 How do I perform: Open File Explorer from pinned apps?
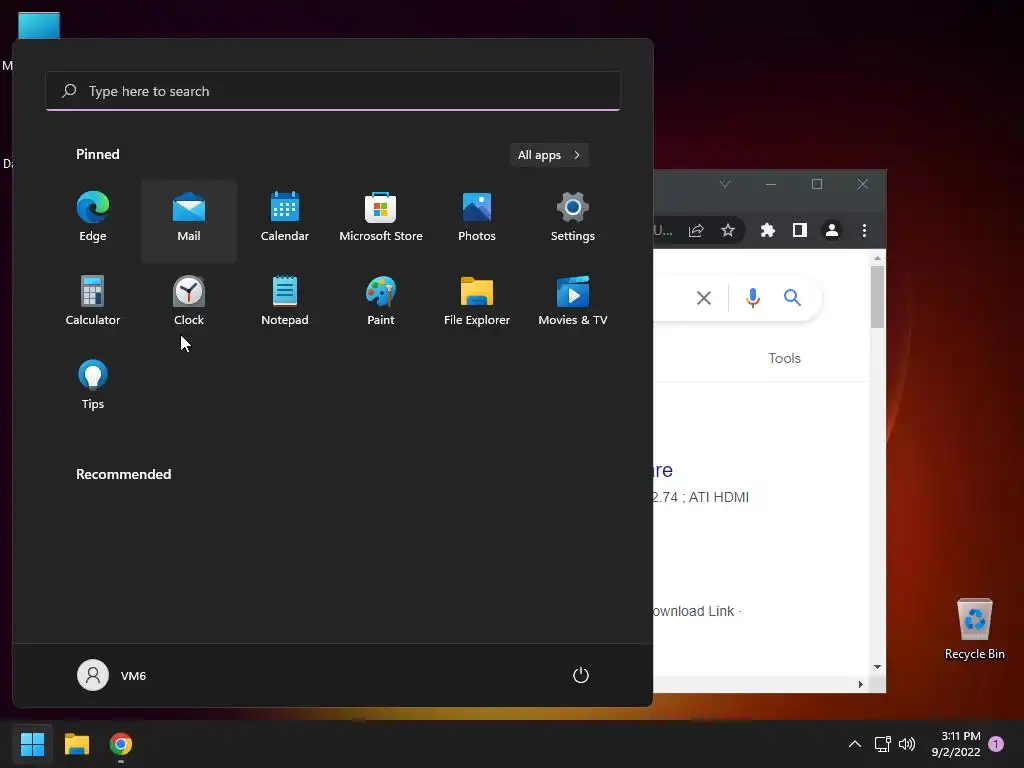click(x=477, y=301)
